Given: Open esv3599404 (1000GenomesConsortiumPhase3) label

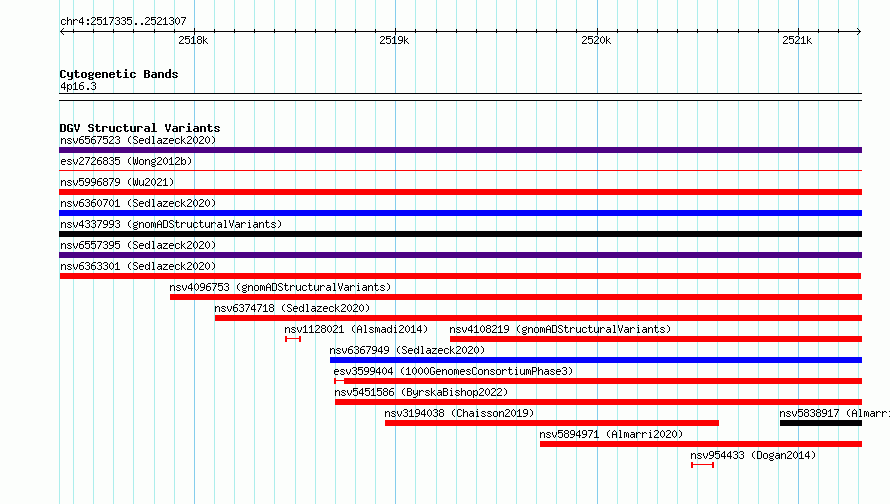Looking at the screenshot, I should tap(453, 371).
